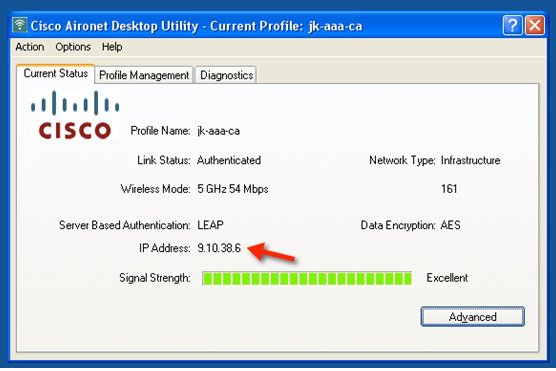The height and width of the screenshot is (371, 556).
Task: Click the Help question mark button
Action: (x=512, y=25)
